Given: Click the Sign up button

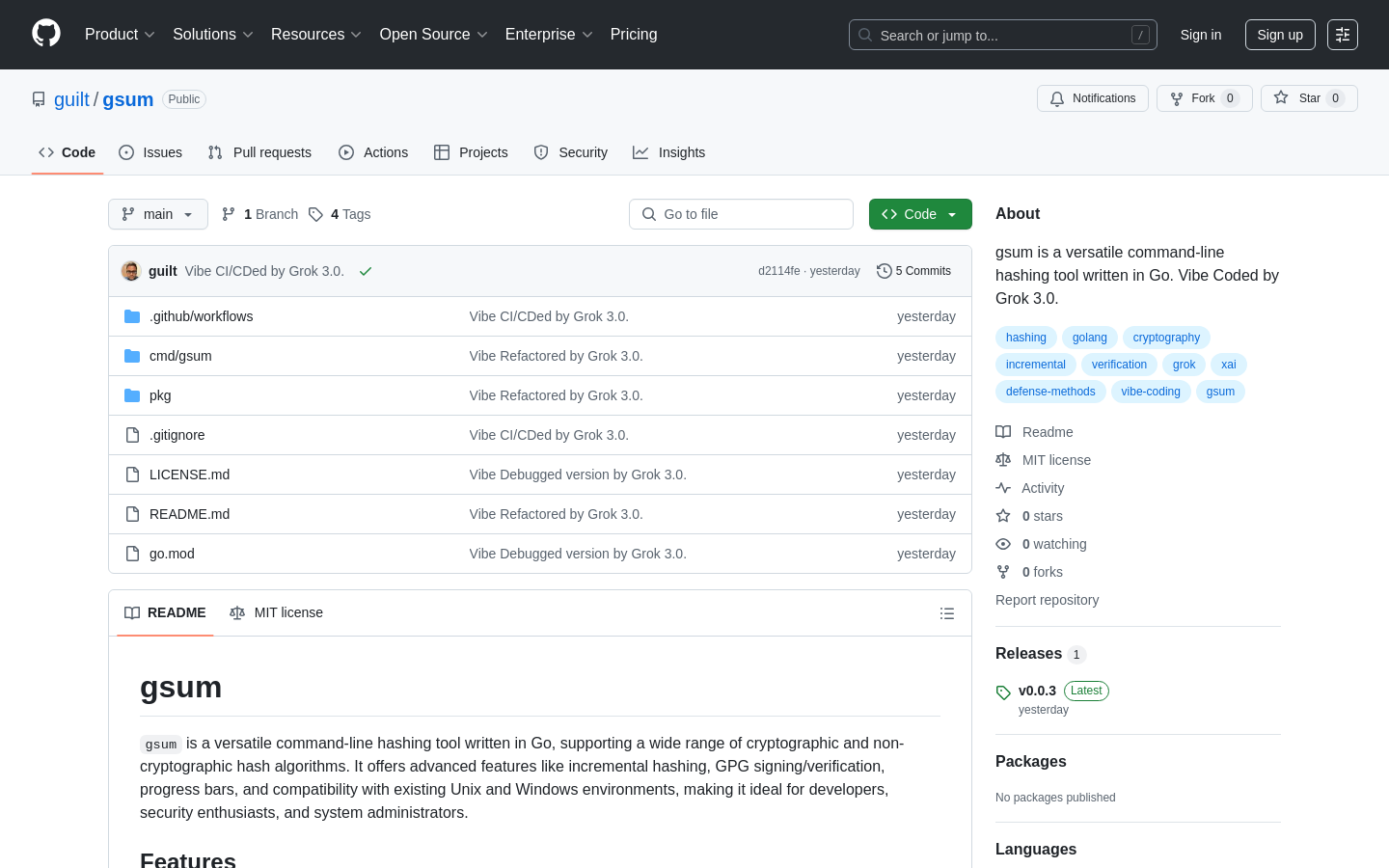Looking at the screenshot, I should point(1280,35).
